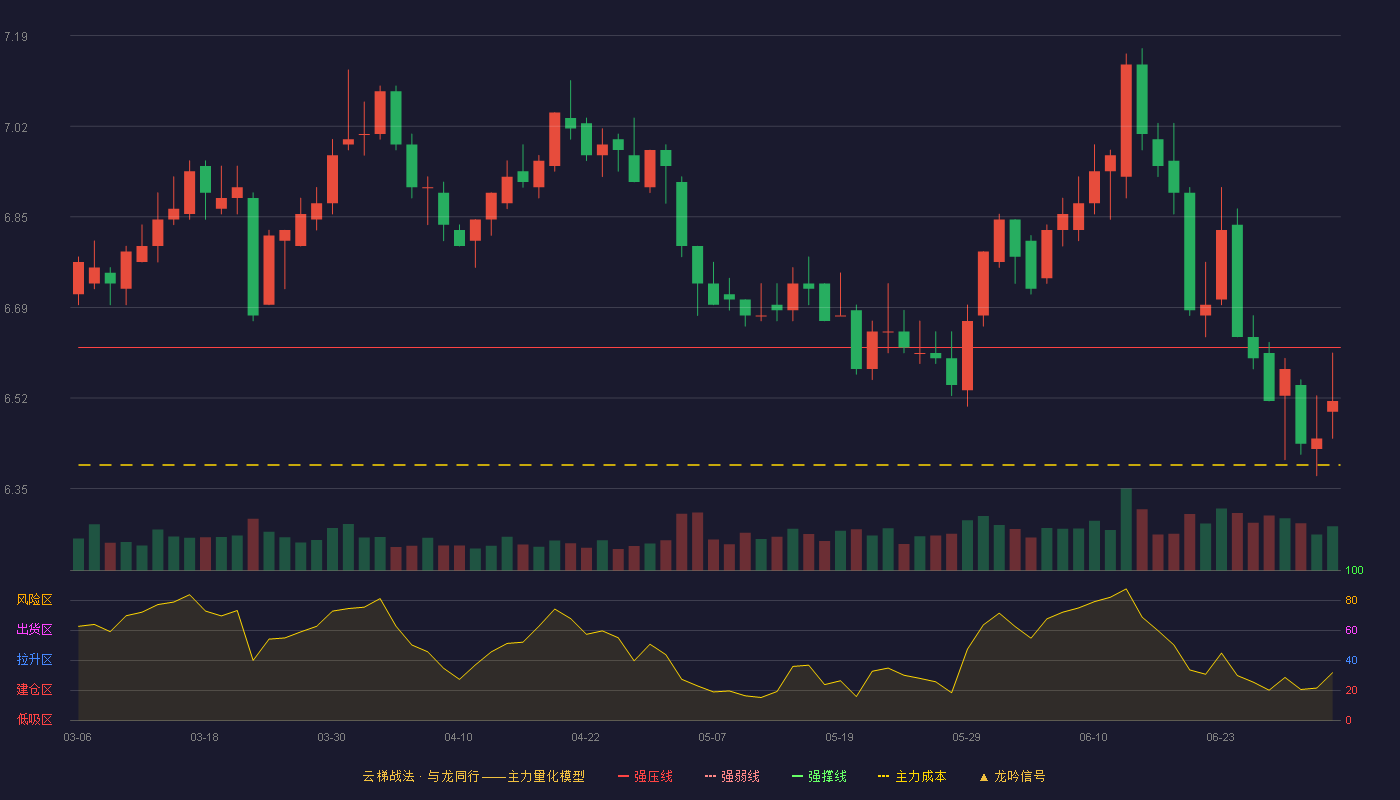Click the 03-18 date label

pos(204,737)
